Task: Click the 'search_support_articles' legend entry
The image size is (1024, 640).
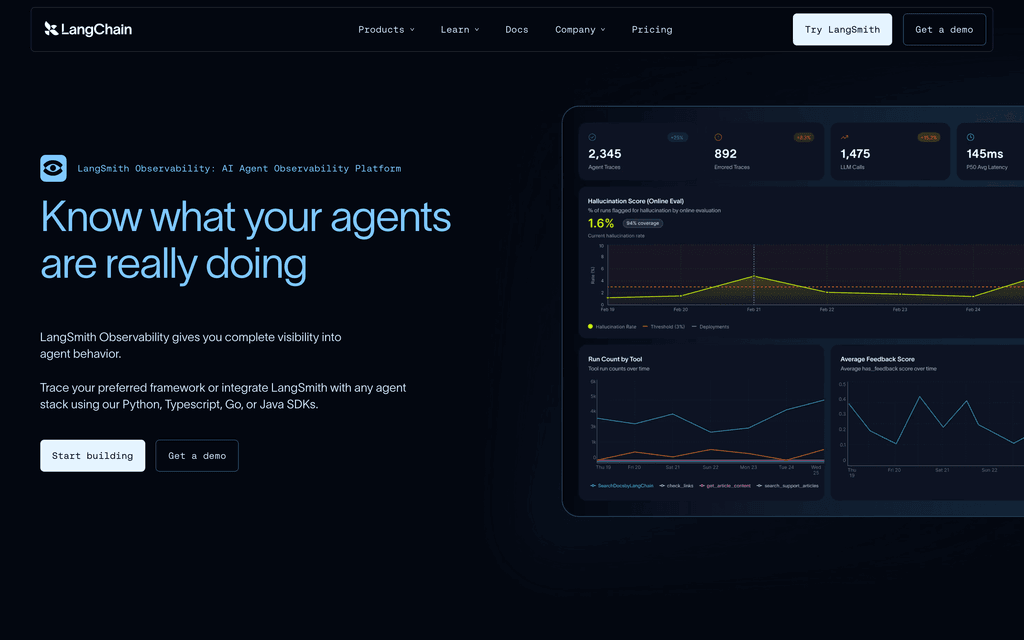Action: tap(788, 486)
